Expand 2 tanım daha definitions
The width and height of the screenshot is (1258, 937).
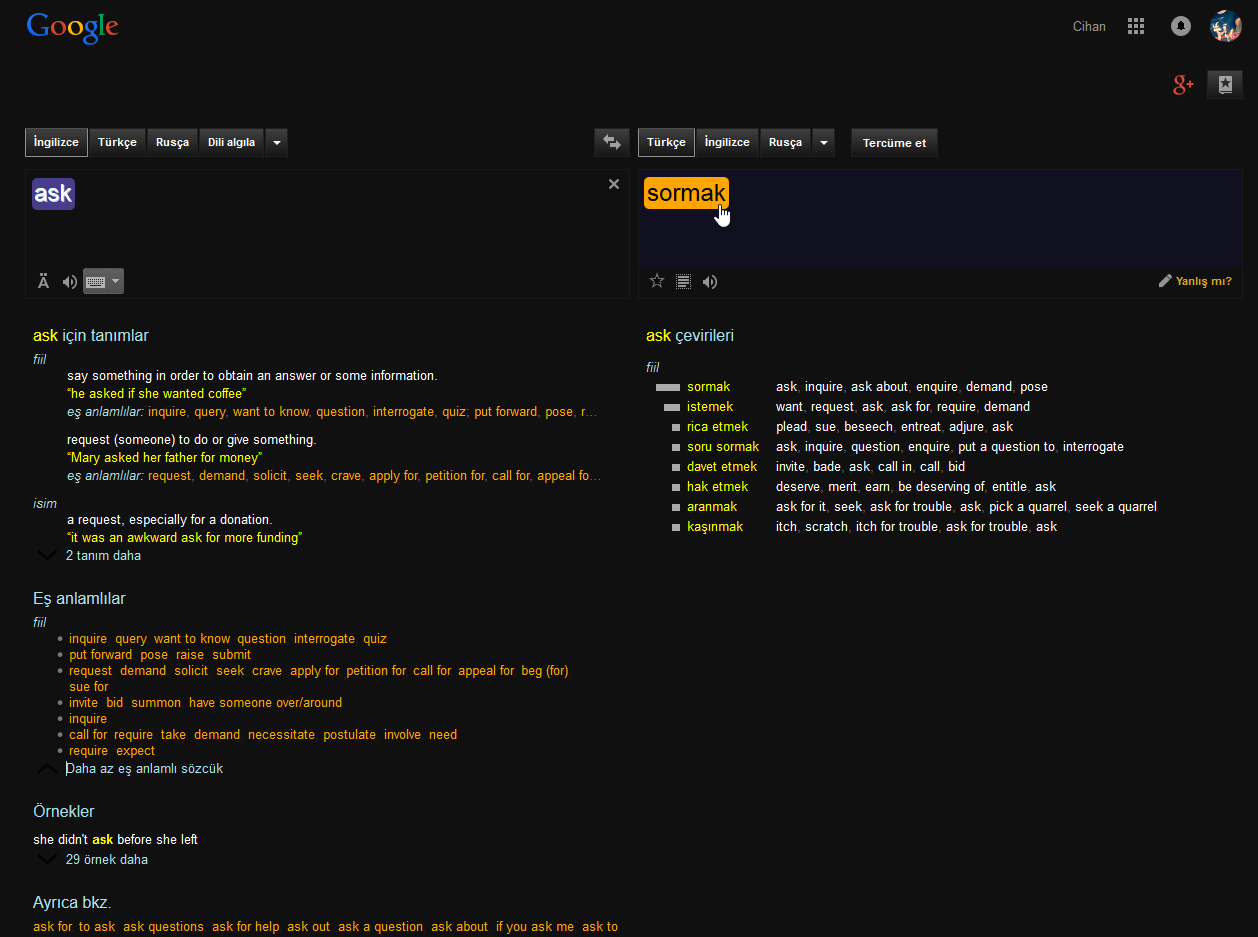pyautogui.click(x=103, y=555)
